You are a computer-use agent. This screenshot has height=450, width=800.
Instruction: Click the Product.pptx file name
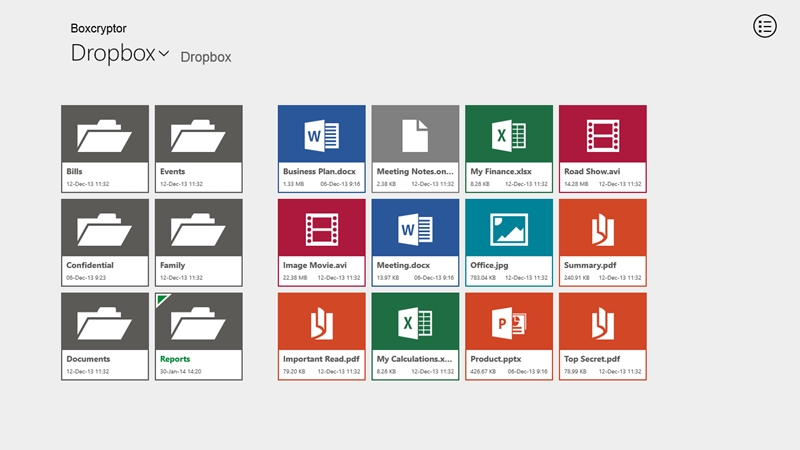495,359
